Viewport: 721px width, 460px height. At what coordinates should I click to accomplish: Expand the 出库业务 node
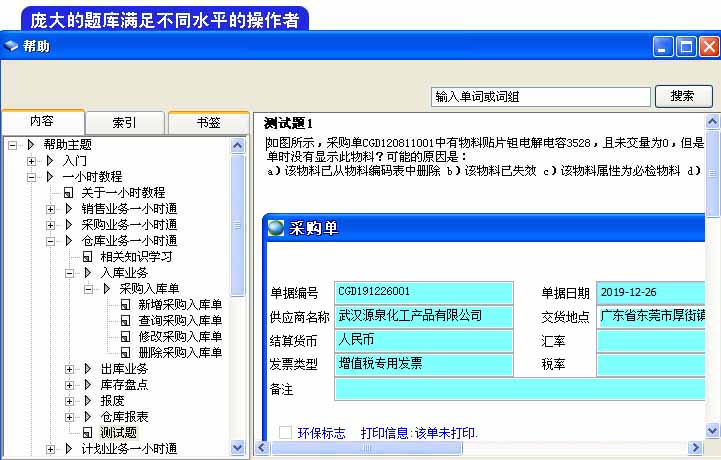pos(71,369)
